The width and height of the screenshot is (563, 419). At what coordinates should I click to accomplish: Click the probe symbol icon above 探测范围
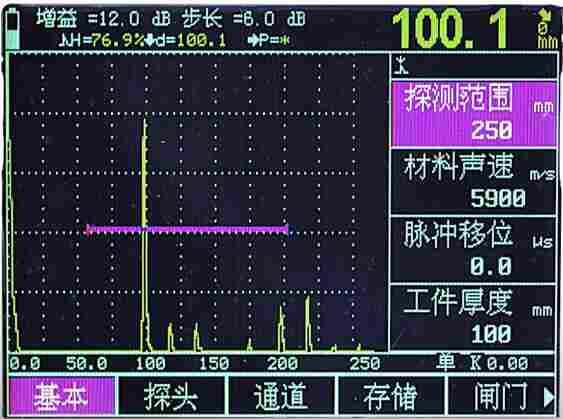401,65
